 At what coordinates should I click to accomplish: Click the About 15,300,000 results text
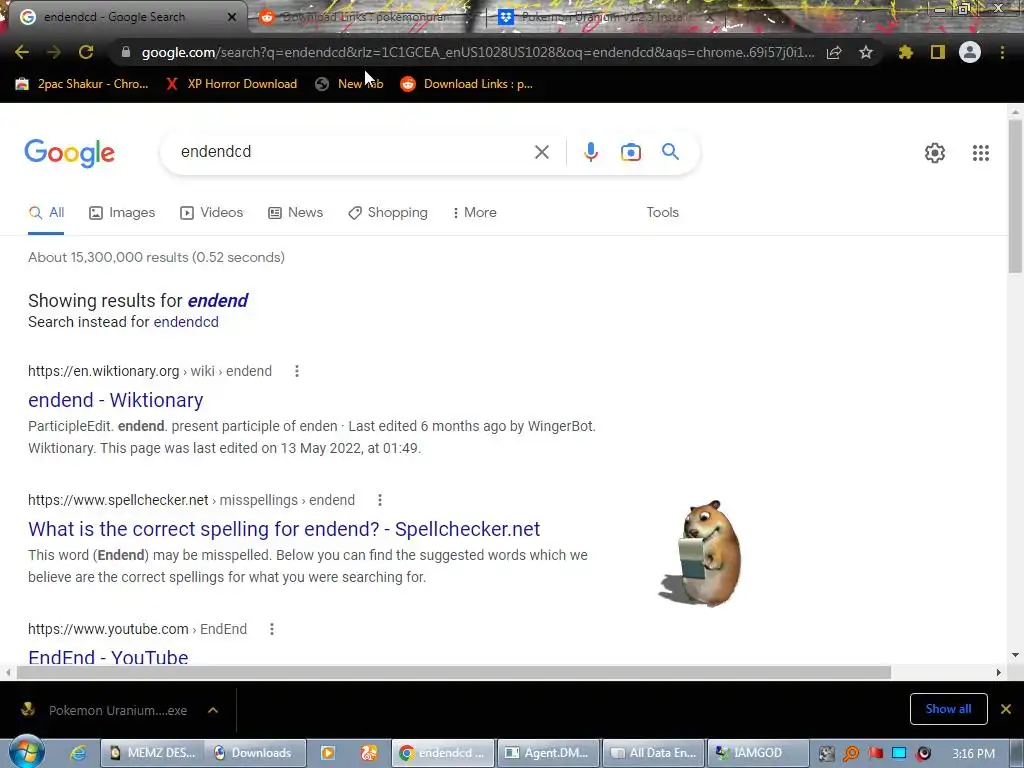pyautogui.click(x=156, y=257)
